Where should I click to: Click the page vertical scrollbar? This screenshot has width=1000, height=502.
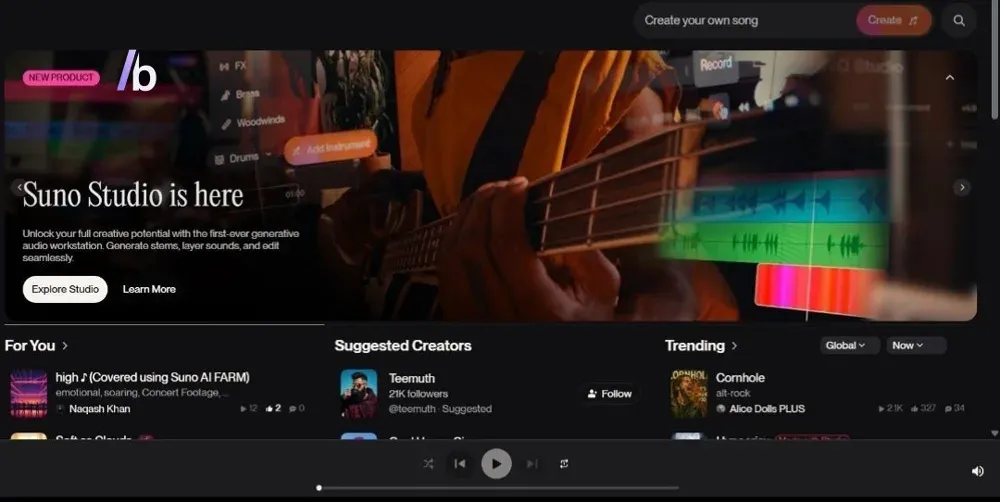pos(994,61)
